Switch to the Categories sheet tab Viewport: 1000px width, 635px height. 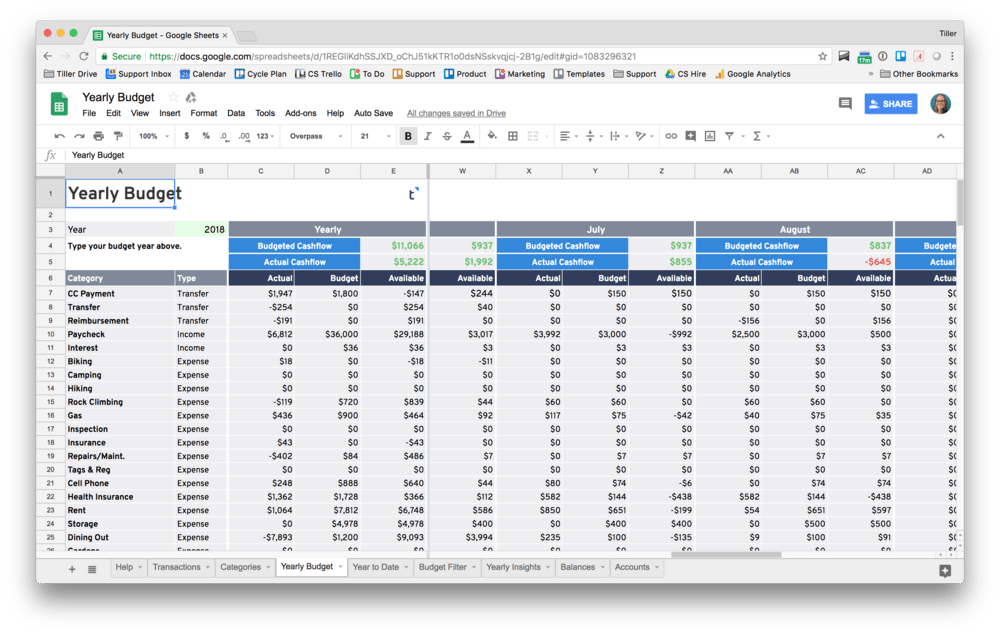point(245,567)
